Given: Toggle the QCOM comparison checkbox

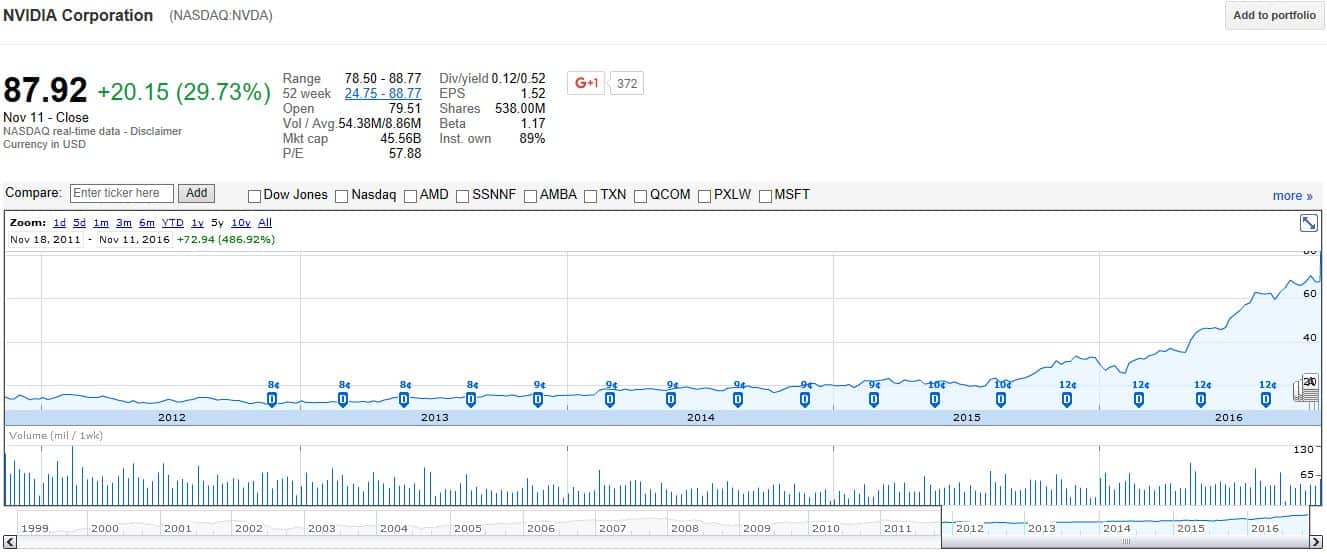Looking at the screenshot, I should tap(641, 196).
